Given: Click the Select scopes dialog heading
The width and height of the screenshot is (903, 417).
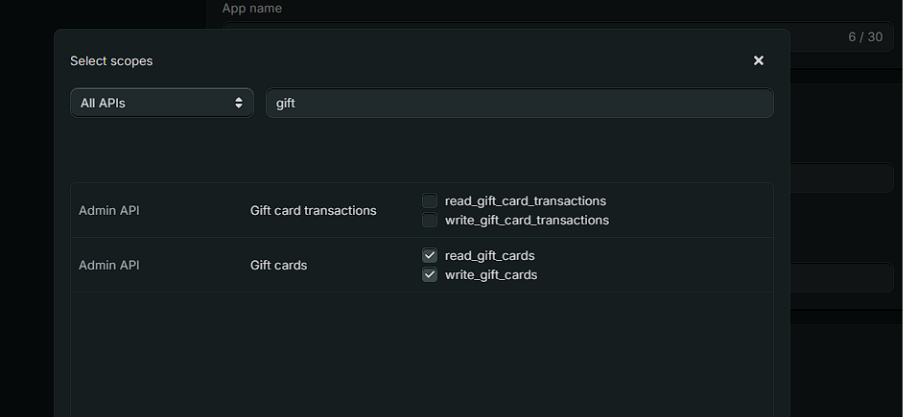Looking at the screenshot, I should 111,61.
